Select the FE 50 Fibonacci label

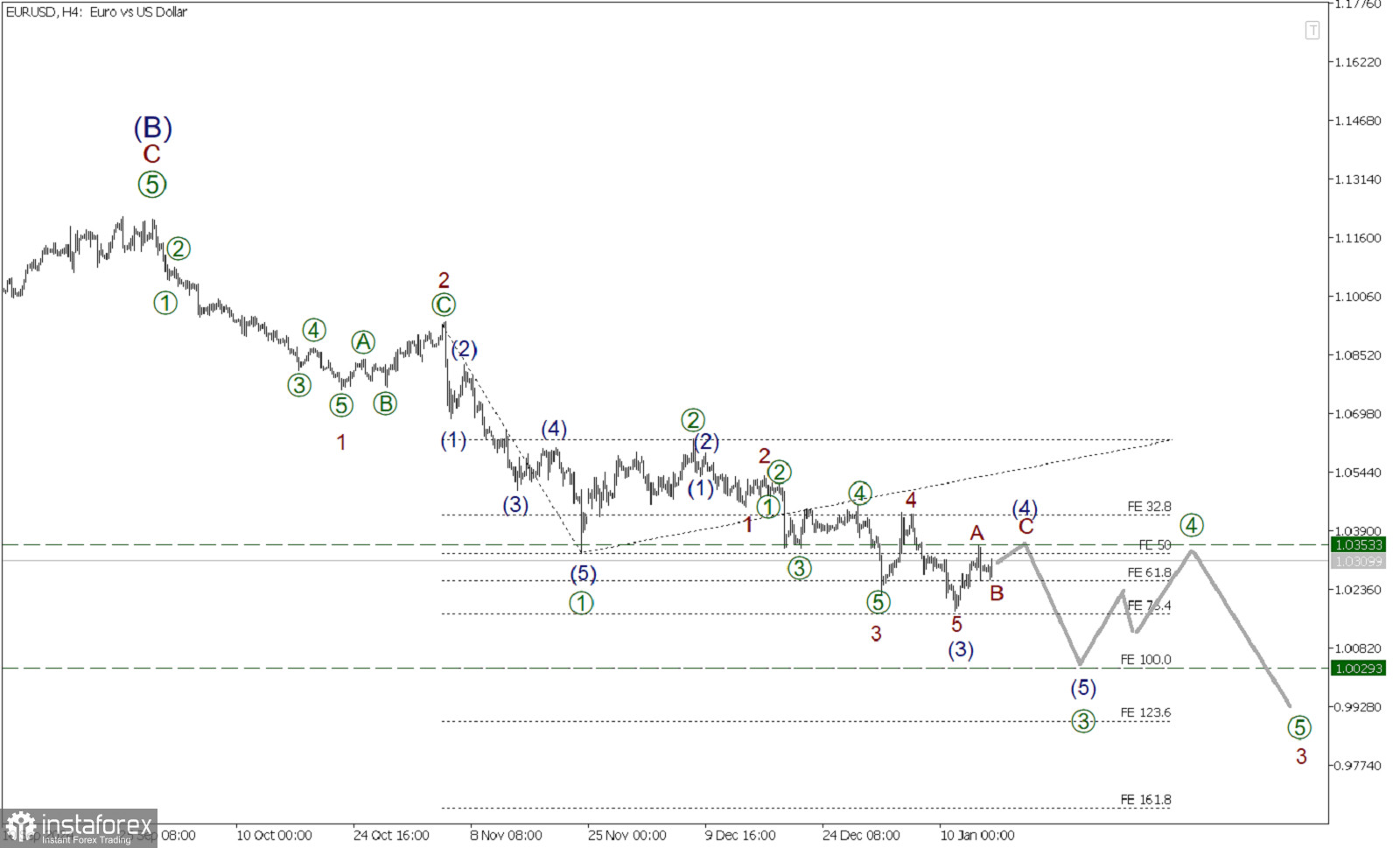tap(1154, 544)
